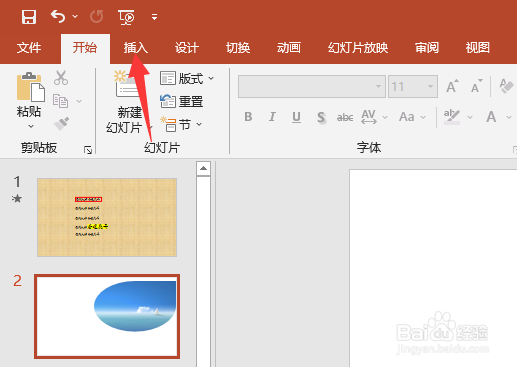
Task: Click the 粘贴 clipboard icon
Action: 31,87
